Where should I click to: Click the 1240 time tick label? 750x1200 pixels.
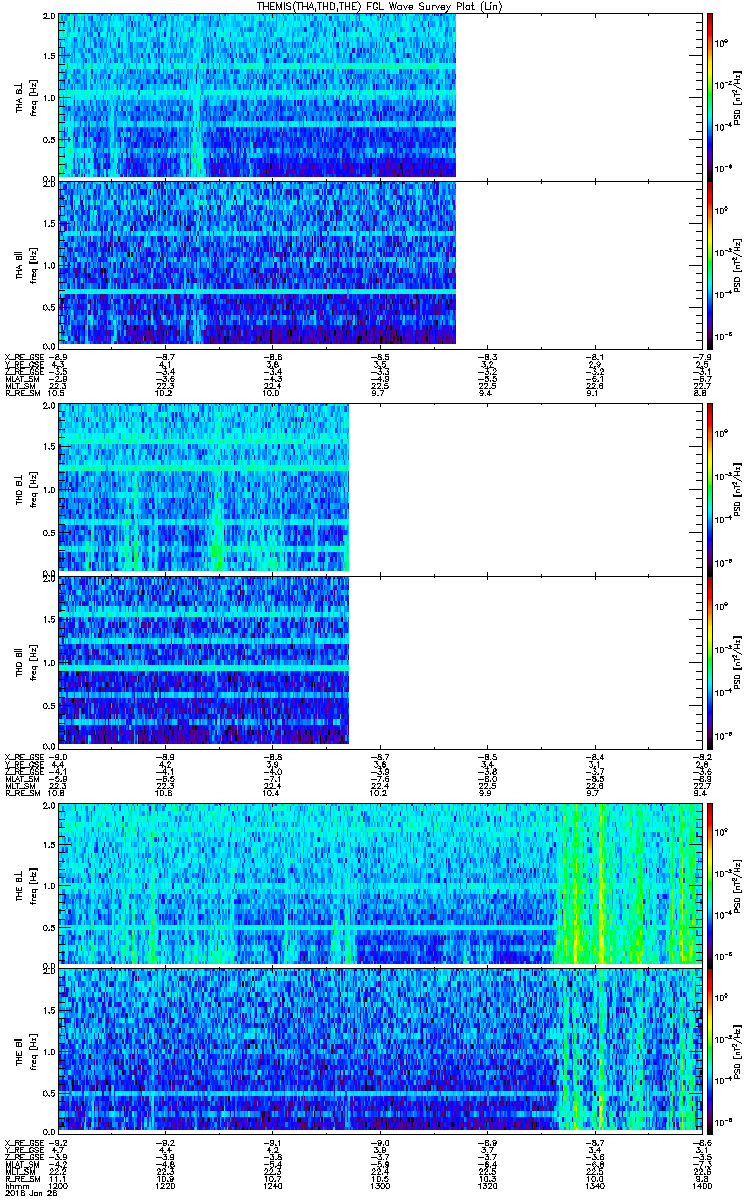272,1184
